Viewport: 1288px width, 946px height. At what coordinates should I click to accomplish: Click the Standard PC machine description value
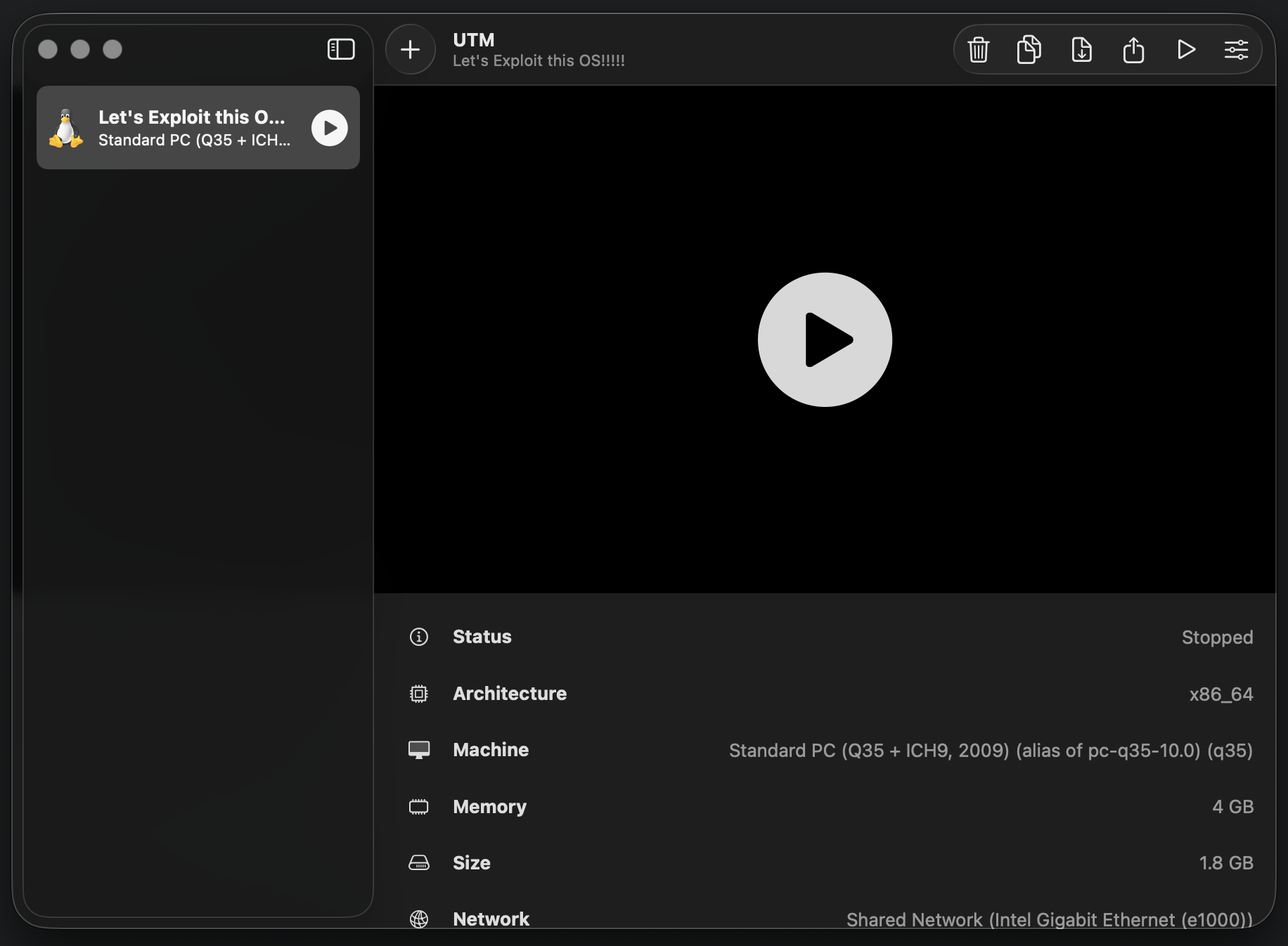[991, 751]
